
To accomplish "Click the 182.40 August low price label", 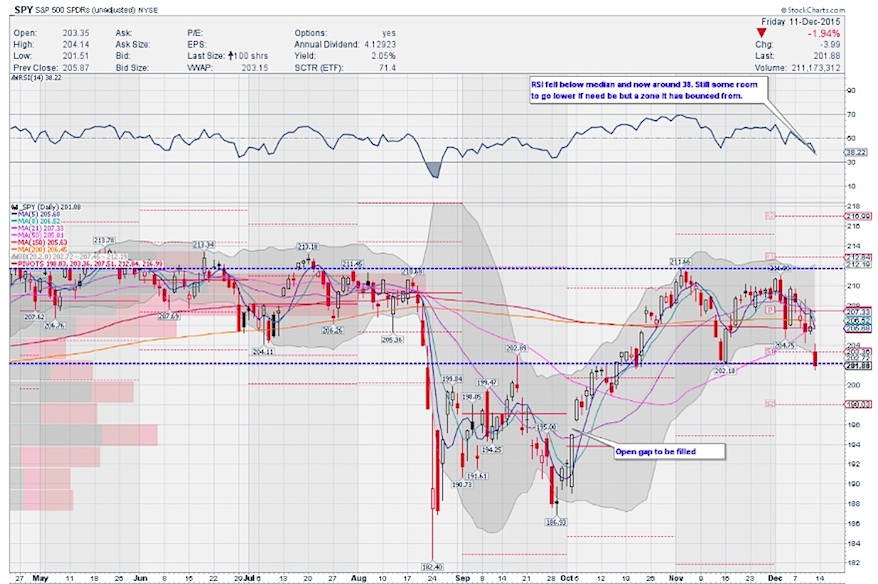I will 432,567.
